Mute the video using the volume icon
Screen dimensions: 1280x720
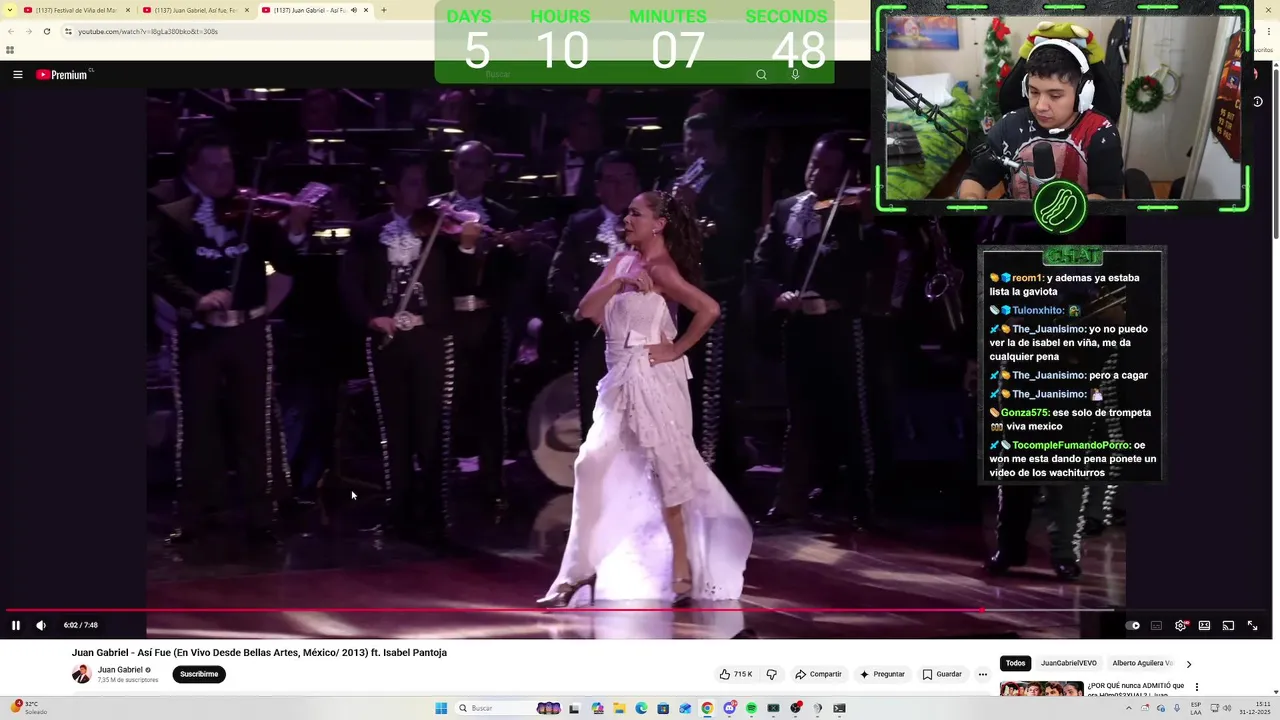41,625
